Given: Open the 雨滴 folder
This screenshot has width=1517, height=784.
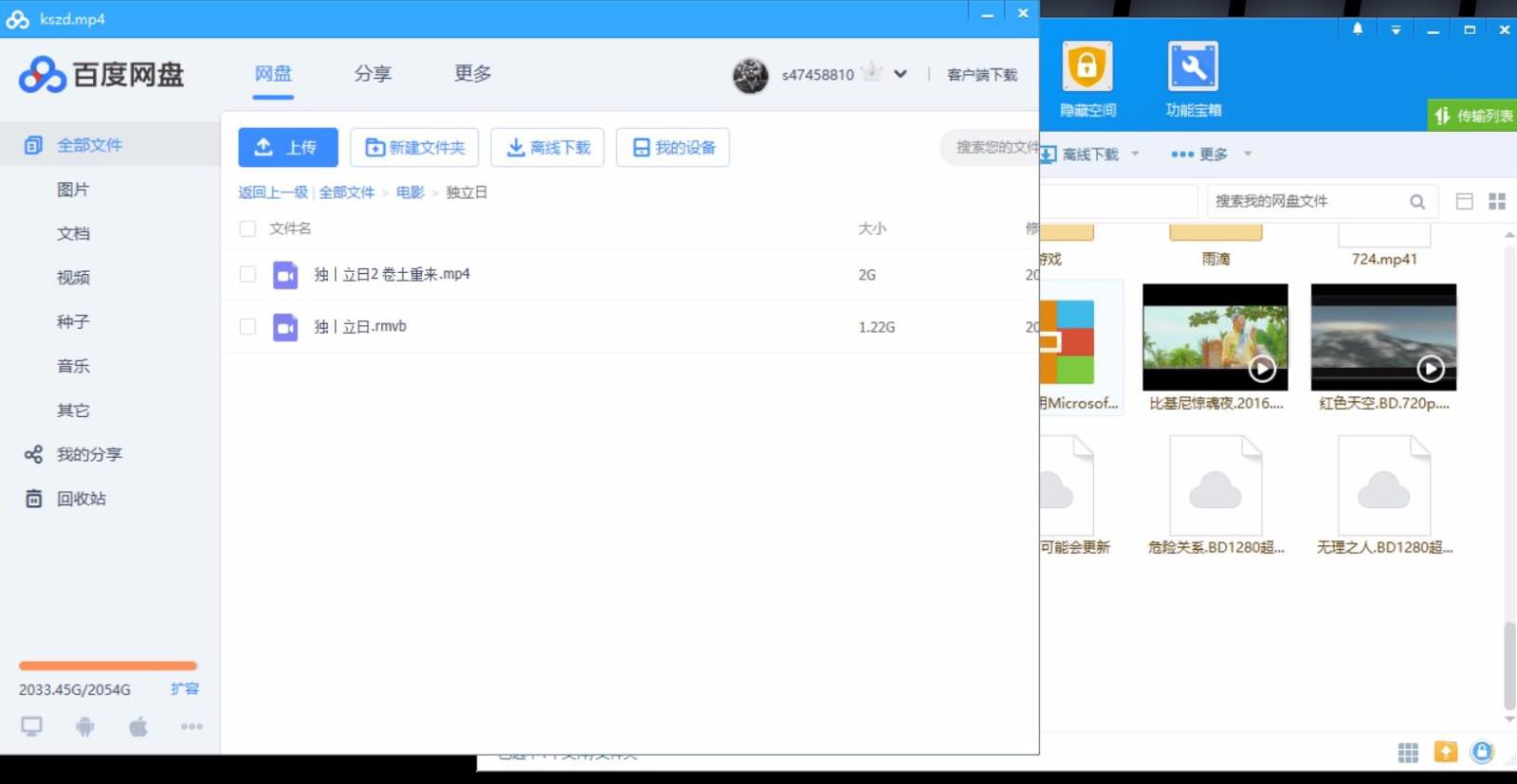Looking at the screenshot, I should [x=1215, y=246].
